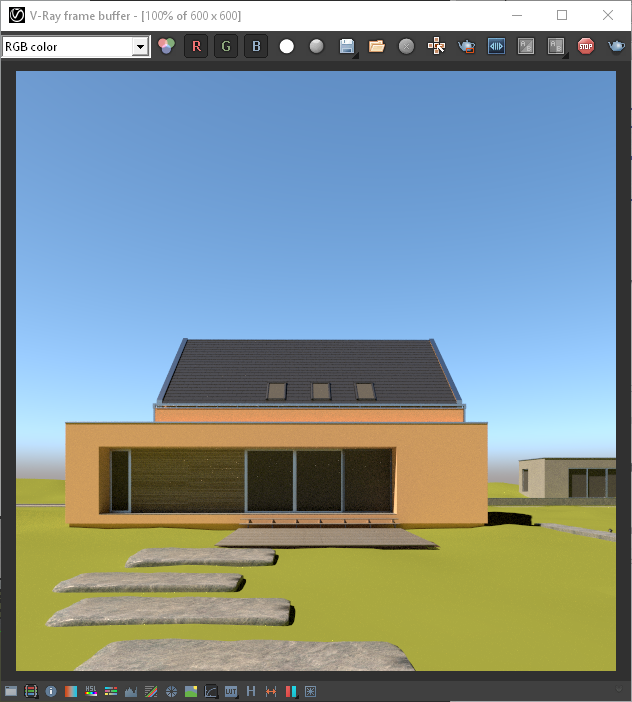Viewport: 632px width, 702px height.
Task: Show pixel information
Action: [x=51, y=691]
